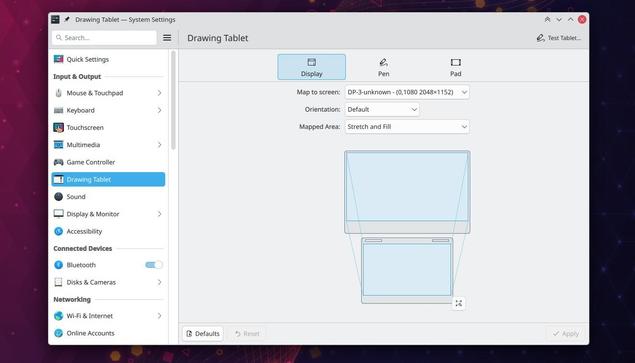Click the Apply button
Viewport: 635px width, 363px height.
566,333
